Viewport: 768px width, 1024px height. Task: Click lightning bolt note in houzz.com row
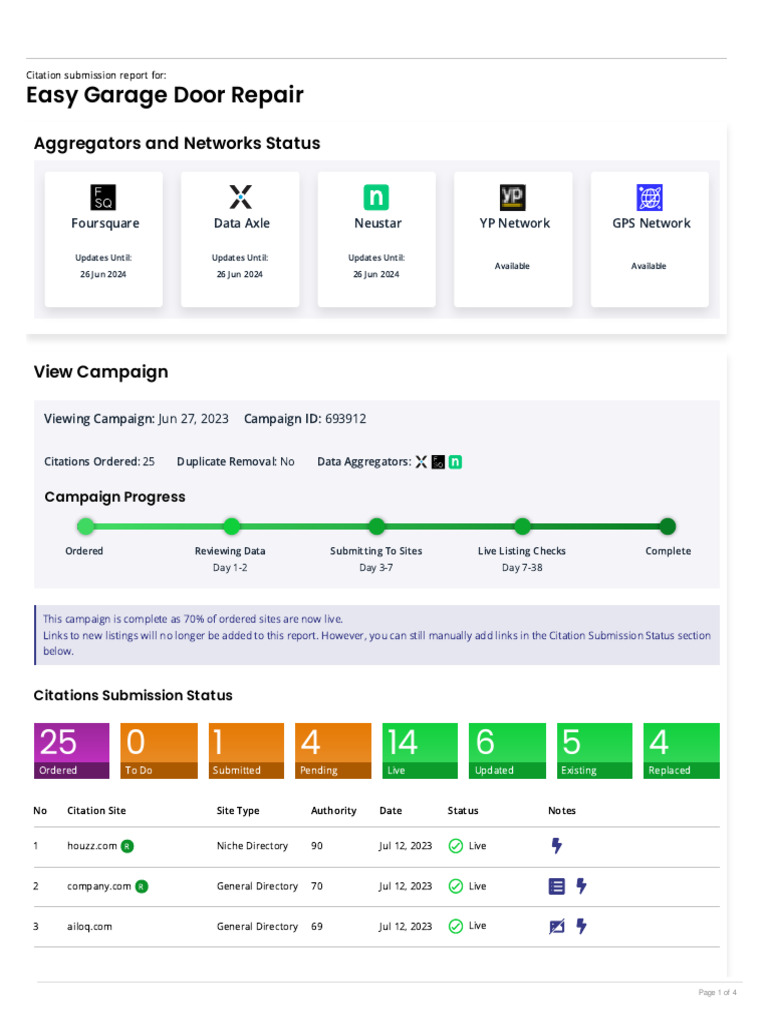[x=556, y=846]
